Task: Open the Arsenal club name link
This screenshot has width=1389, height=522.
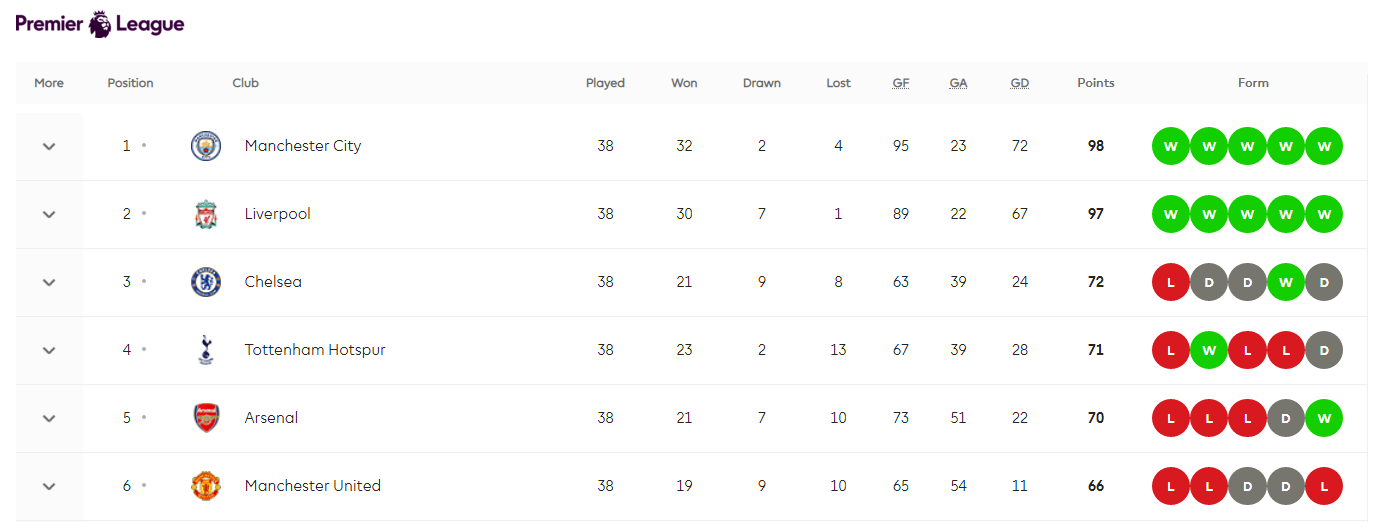Action: pos(271,418)
